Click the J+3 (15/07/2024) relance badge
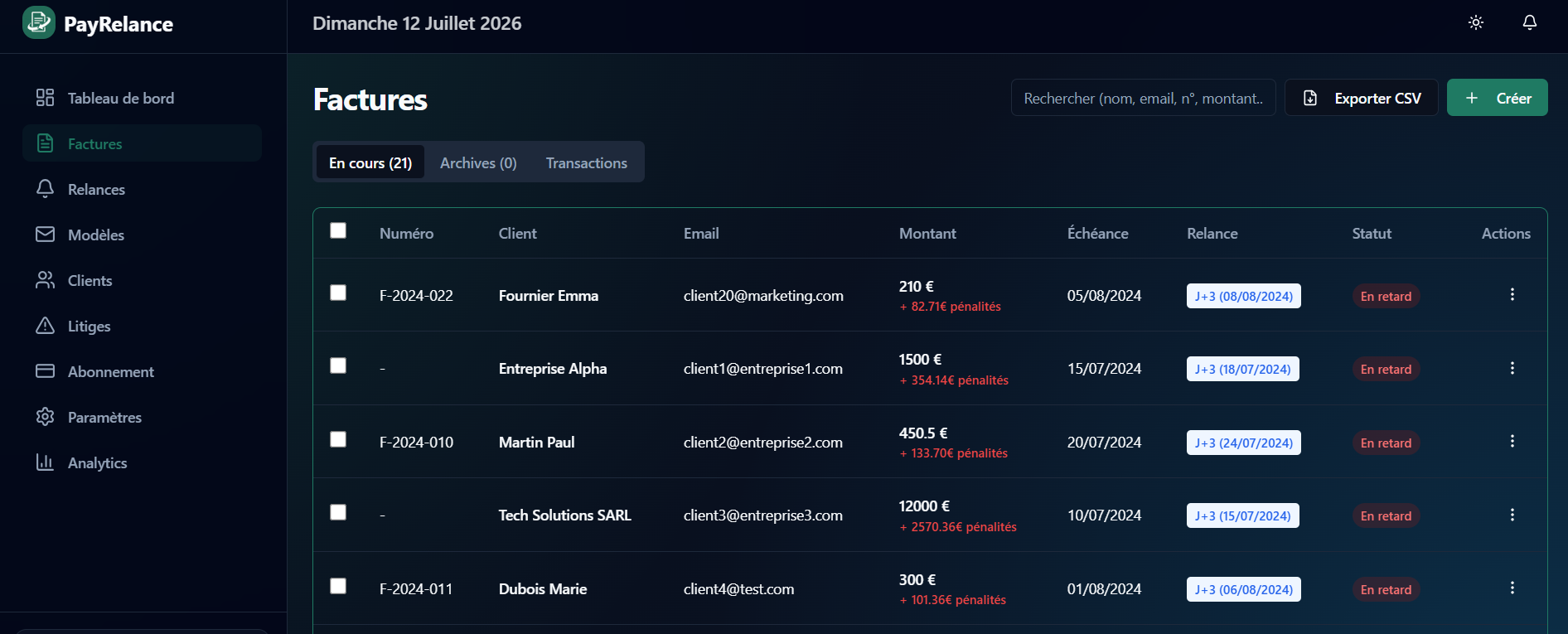 1243,515
